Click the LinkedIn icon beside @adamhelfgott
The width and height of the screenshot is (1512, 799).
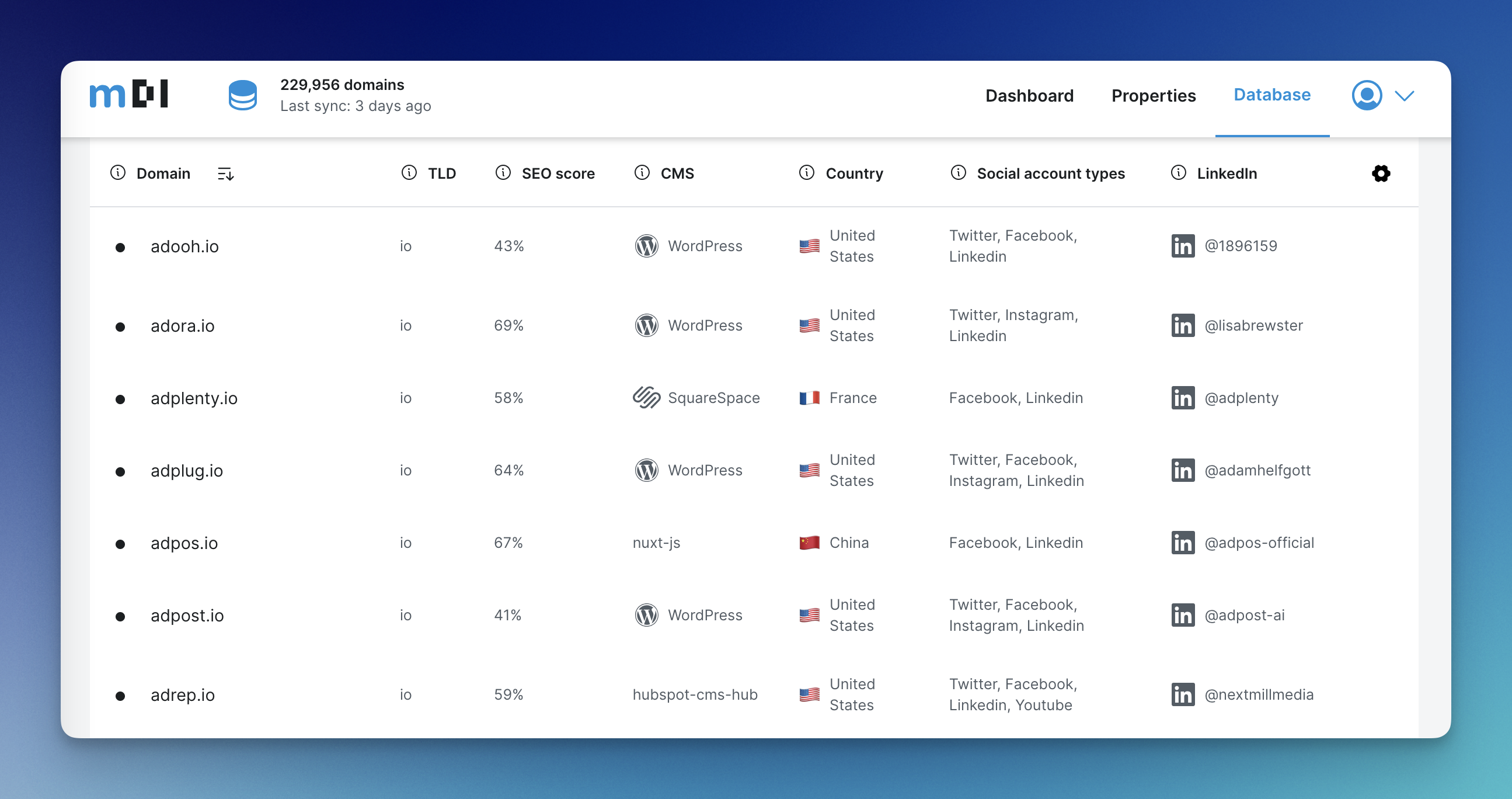[x=1183, y=470]
